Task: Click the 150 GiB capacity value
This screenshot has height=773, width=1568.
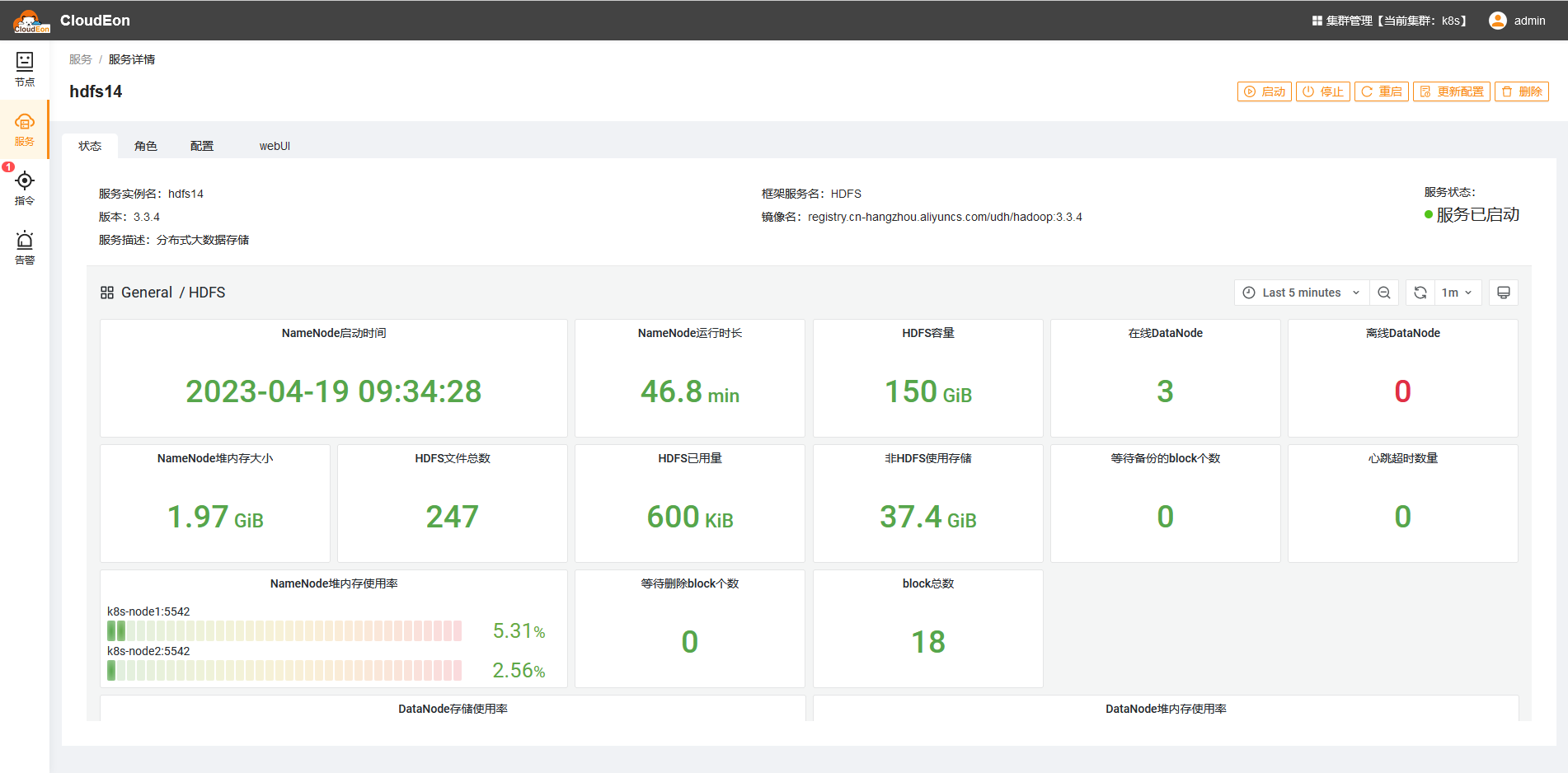Action: 928,391
